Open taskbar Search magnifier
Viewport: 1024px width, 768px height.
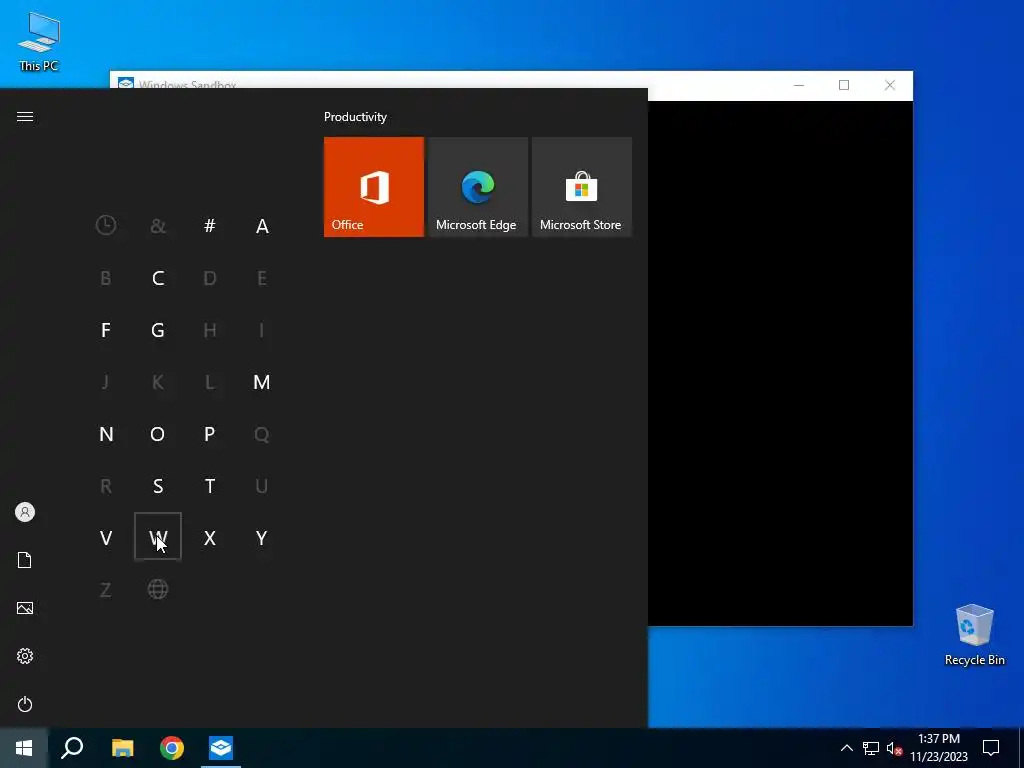tap(72, 748)
